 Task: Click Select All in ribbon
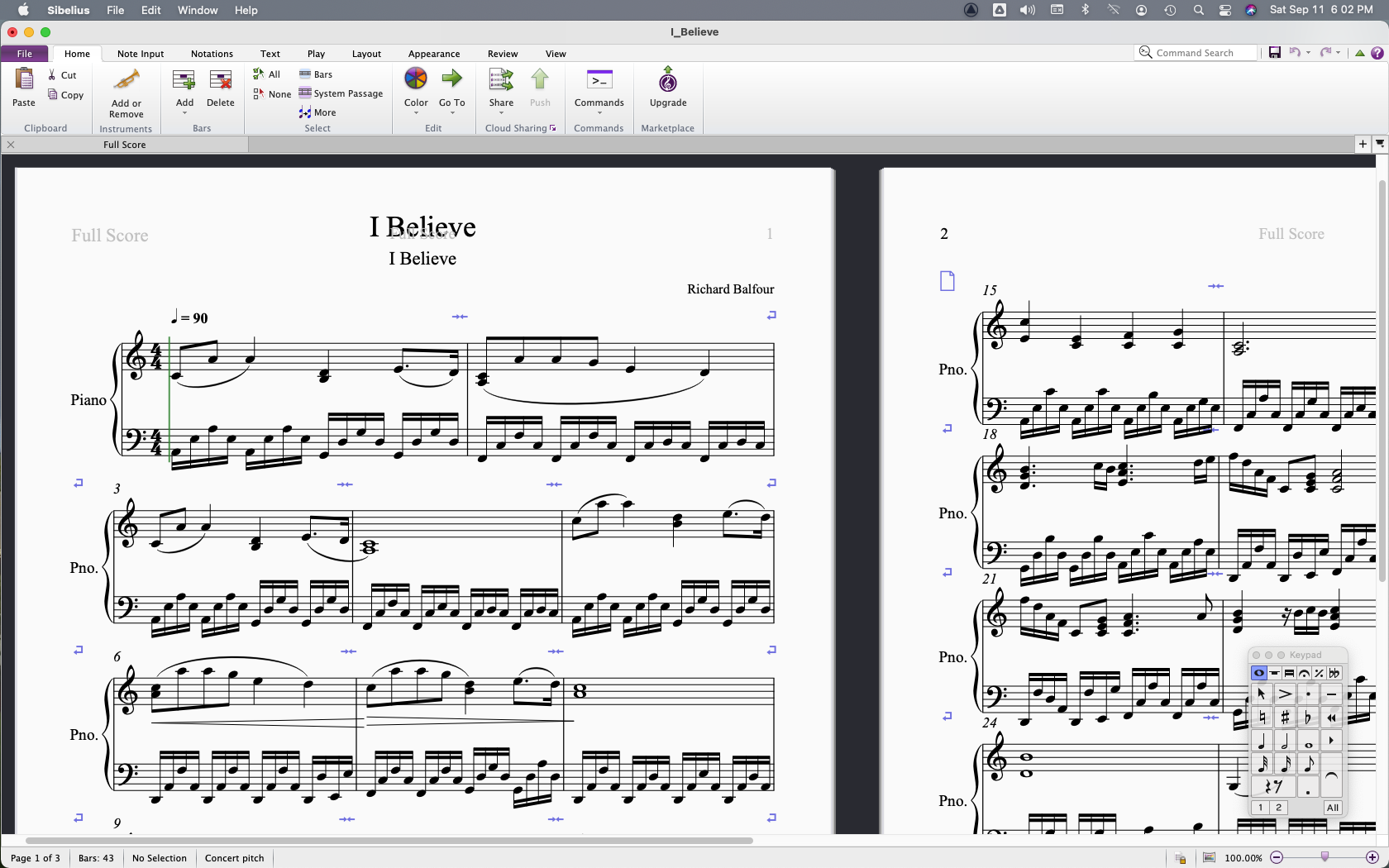point(267,74)
